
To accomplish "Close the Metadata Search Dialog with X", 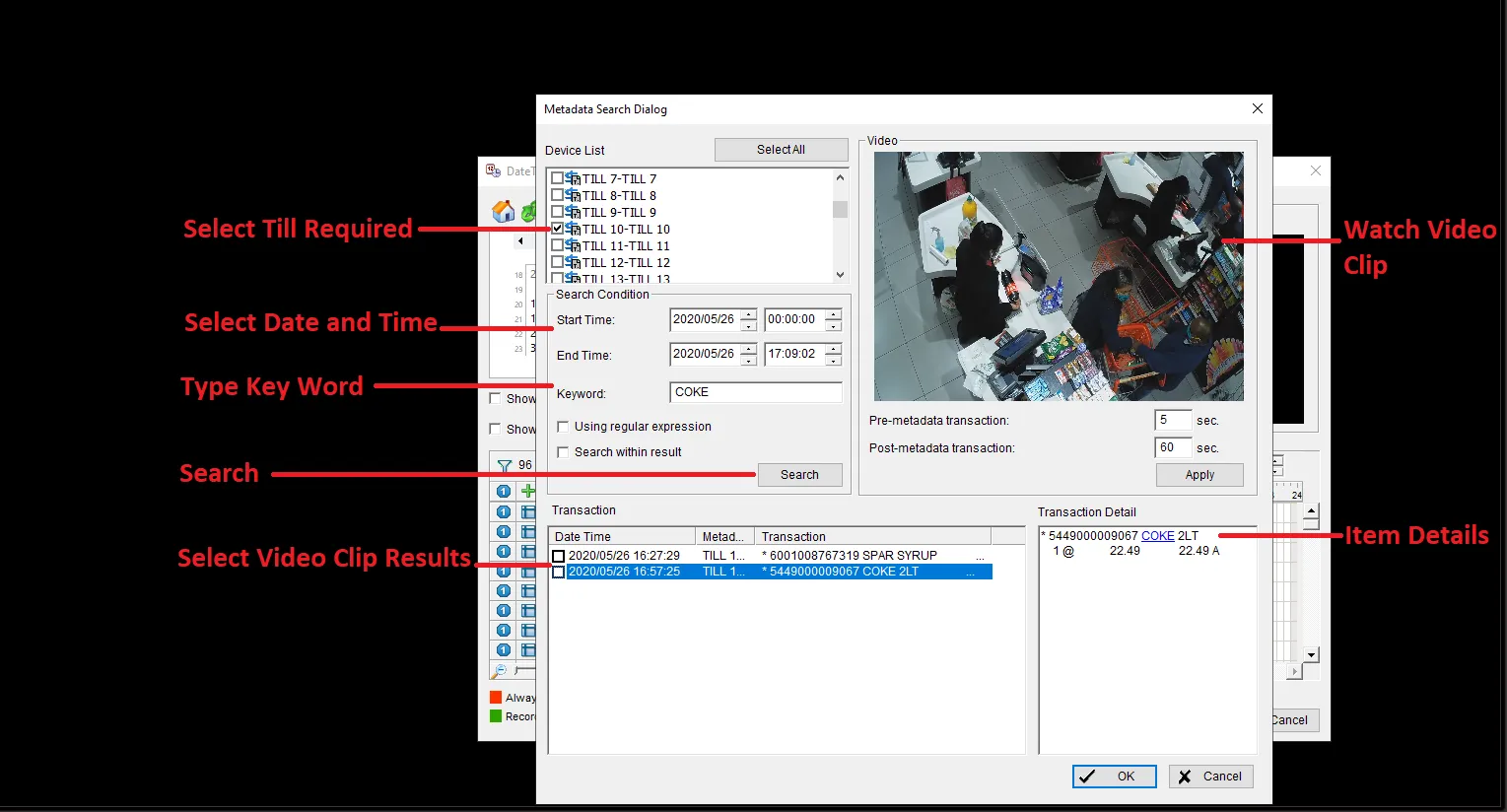I will pyautogui.click(x=1257, y=108).
